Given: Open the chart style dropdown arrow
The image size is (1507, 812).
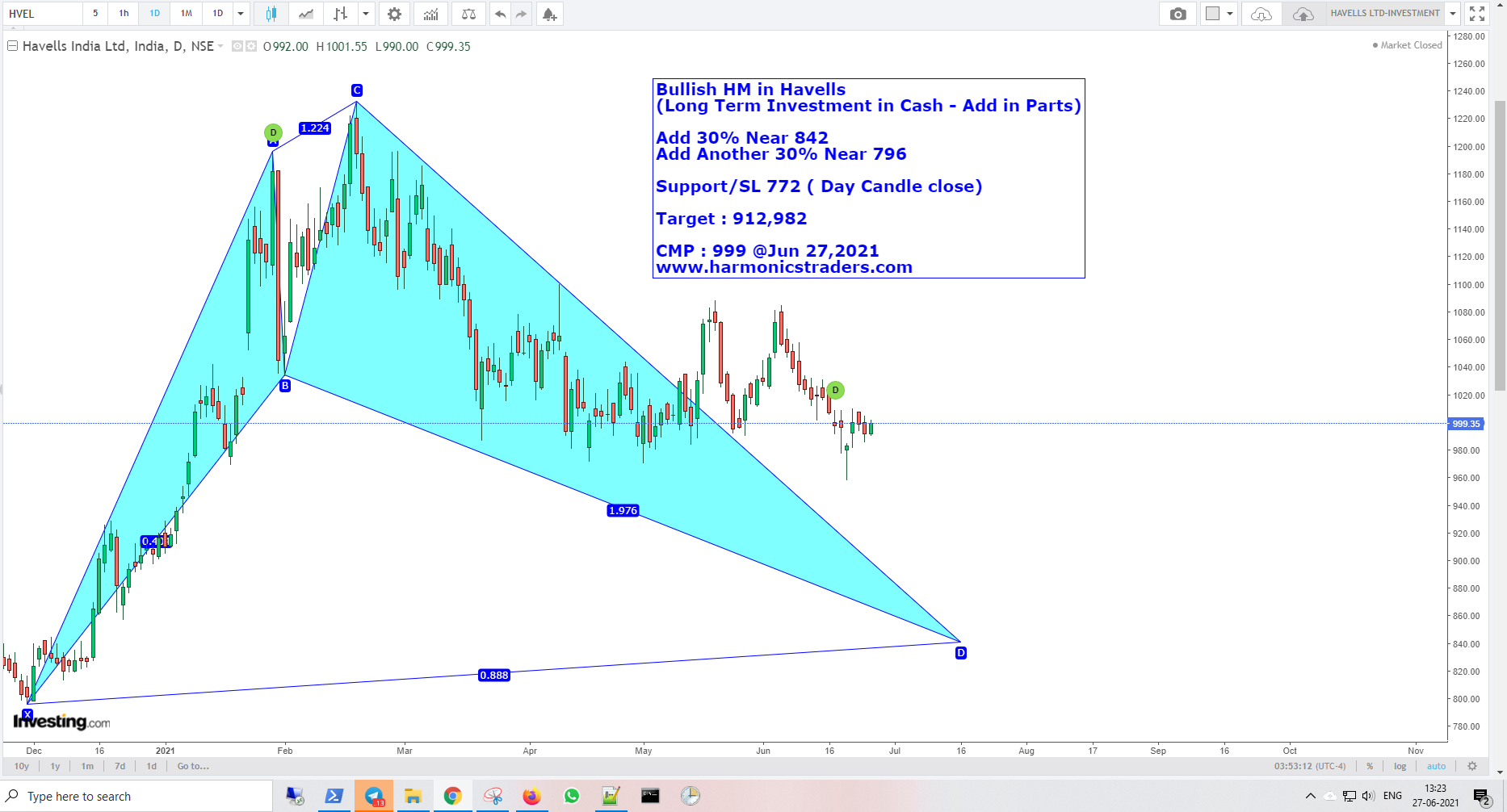Looking at the screenshot, I should coord(366,14).
